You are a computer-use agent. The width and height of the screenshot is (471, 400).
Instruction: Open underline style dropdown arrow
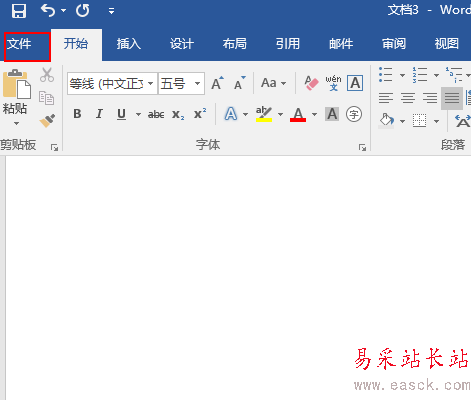pyautogui.click(x=138, y=114)
